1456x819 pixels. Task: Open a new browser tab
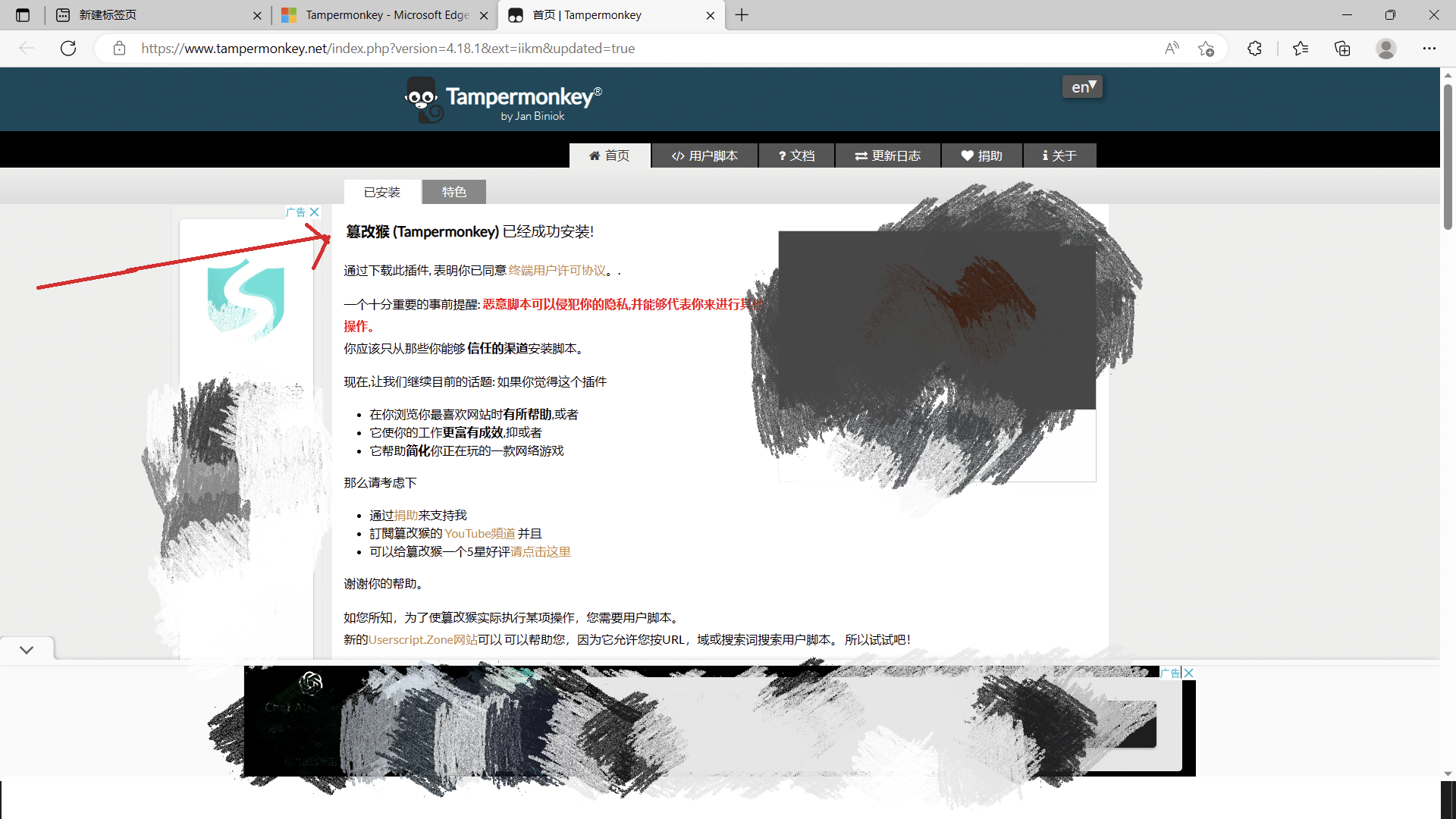(x=742, y=15)
